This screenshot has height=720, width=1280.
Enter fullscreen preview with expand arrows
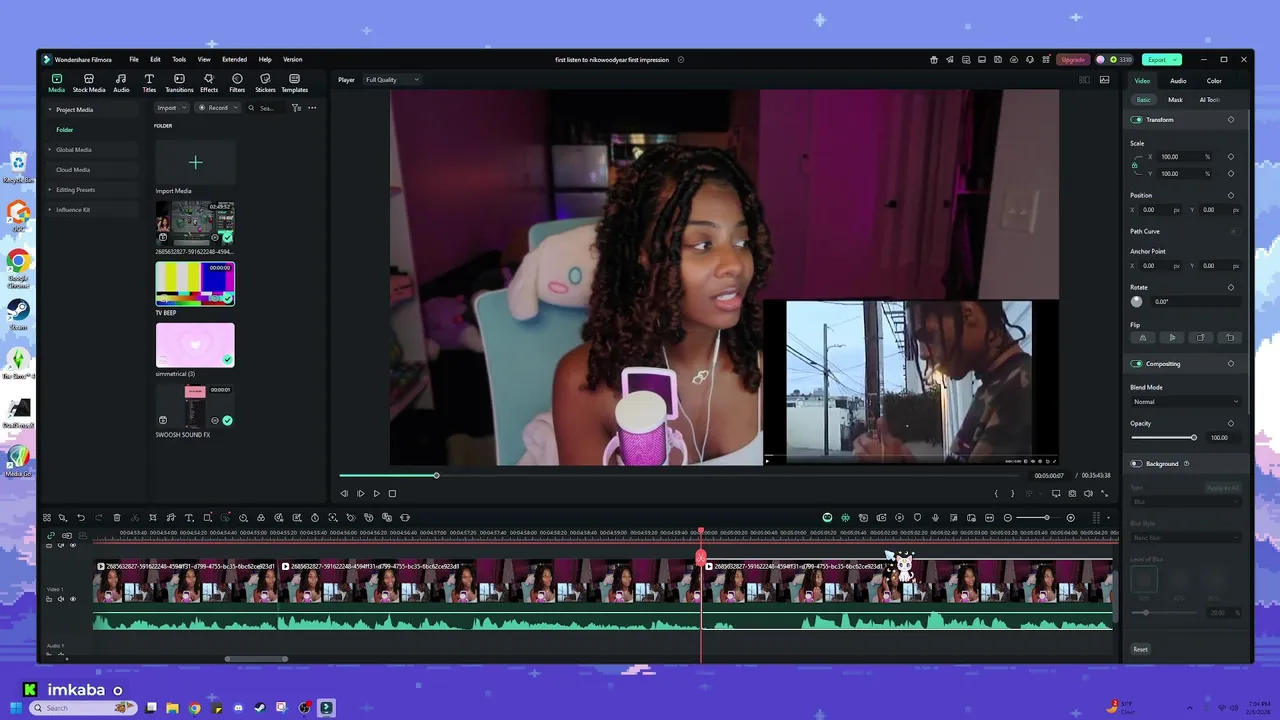click(x=1104, y=493)
